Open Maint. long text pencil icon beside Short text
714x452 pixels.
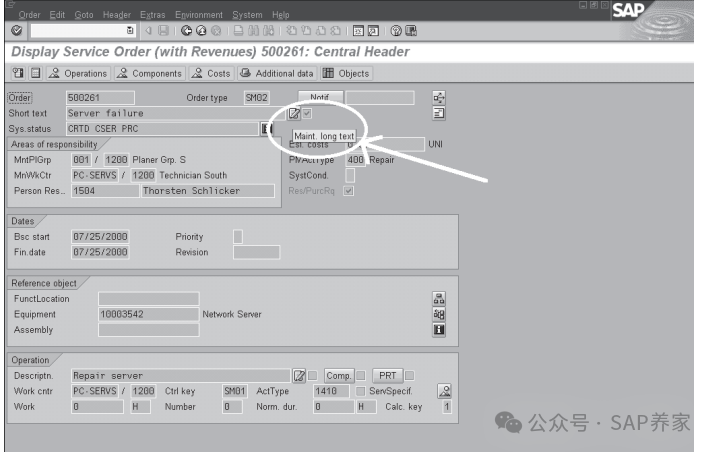point(294,113)
